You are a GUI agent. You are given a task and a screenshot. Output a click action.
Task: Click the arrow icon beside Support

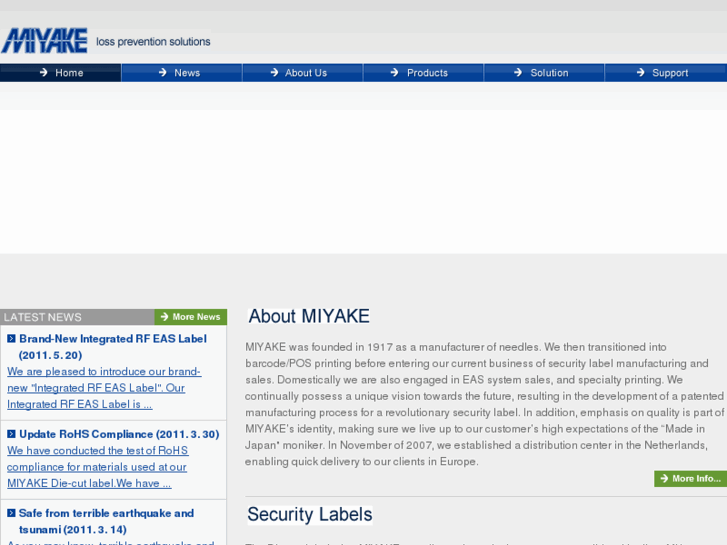click(640, 73)
